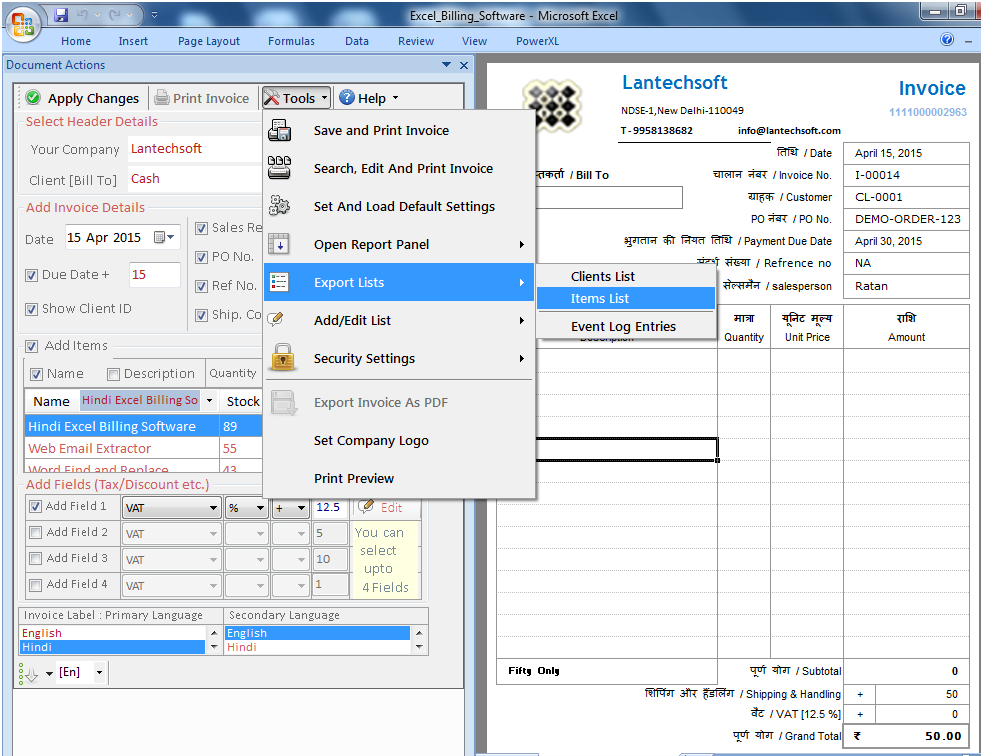981x756 pixels.
Task: Open the % type dropdown for Field 1
Action: (x=260, y=508)
